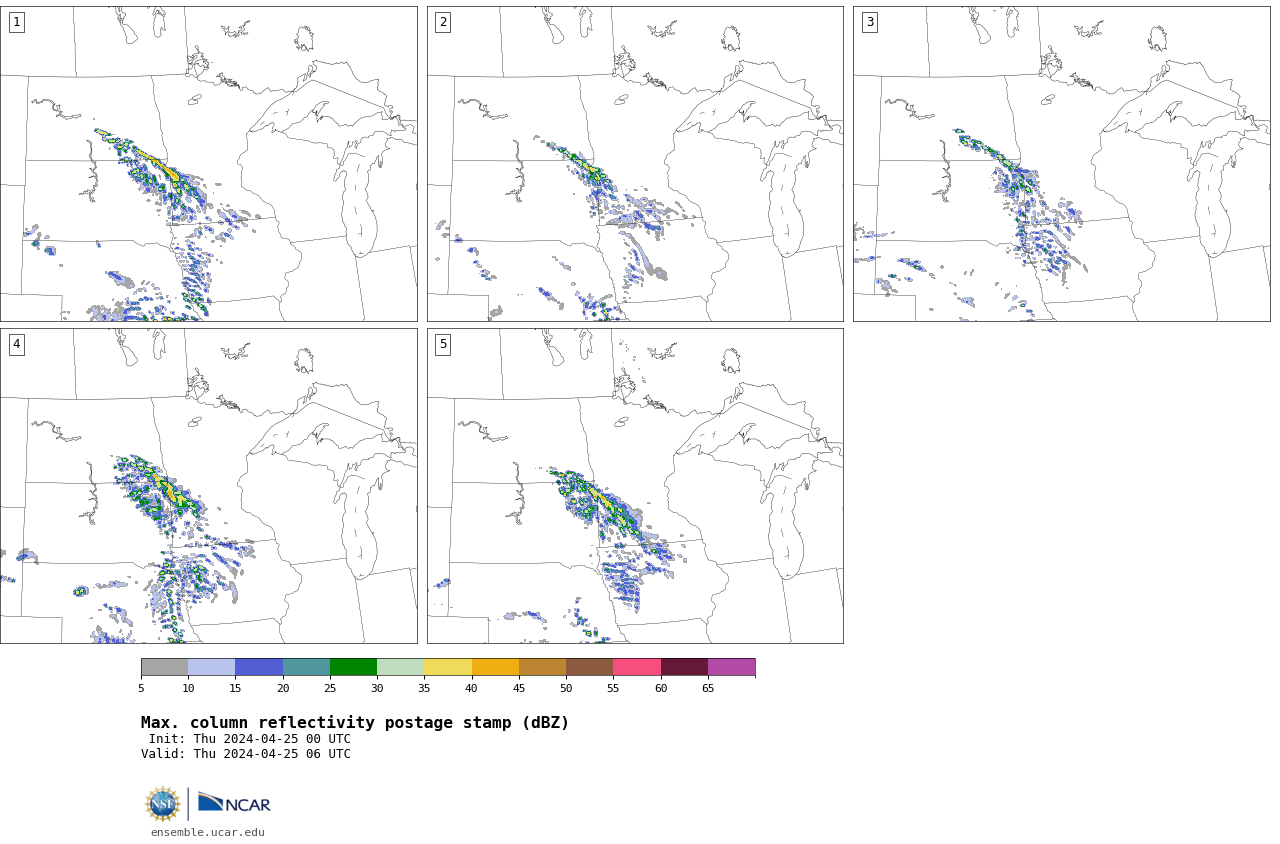Click the maroon 60-65 dBZ swatch

[x=684, y=667]
